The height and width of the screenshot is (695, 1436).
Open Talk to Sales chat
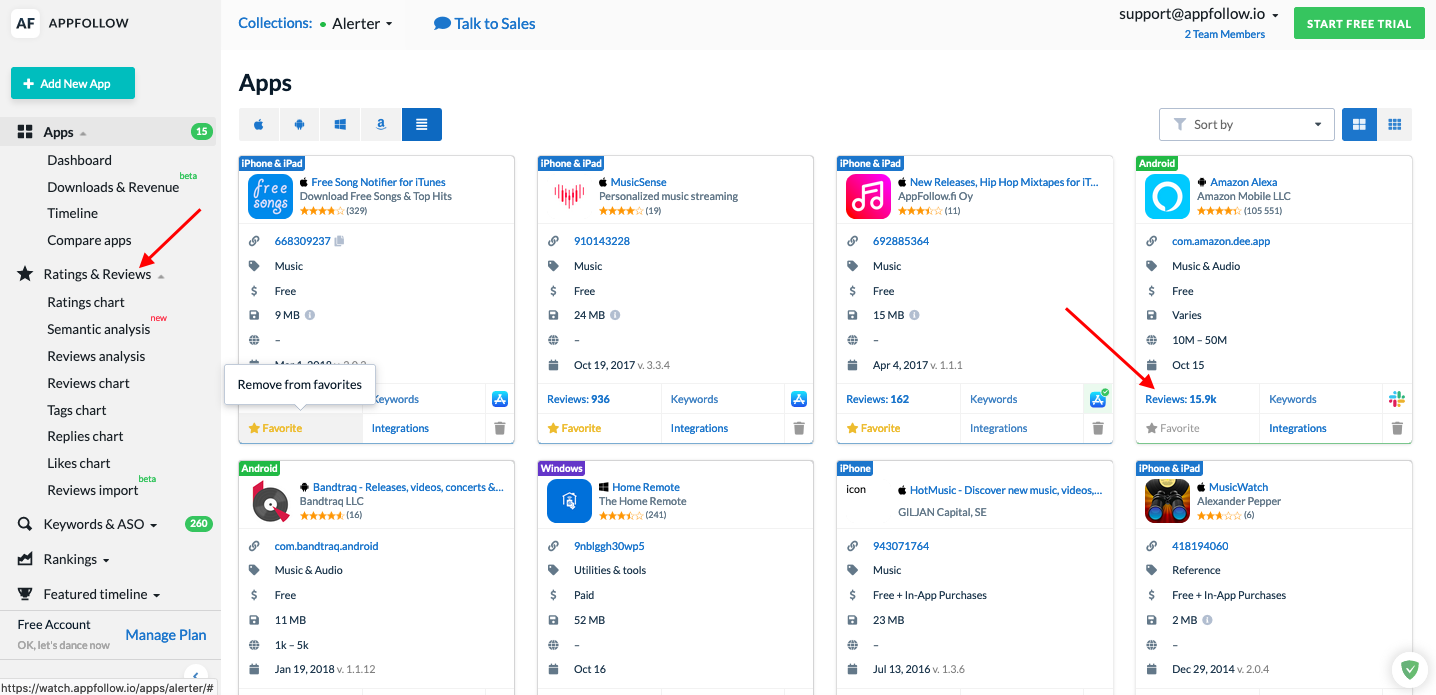click(485, 23)
